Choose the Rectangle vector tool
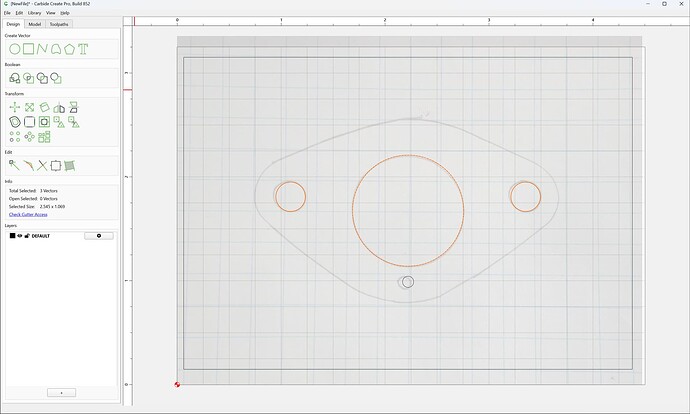Image resolution: width=690 pixels, height=414 pixels. pos(29,49)
